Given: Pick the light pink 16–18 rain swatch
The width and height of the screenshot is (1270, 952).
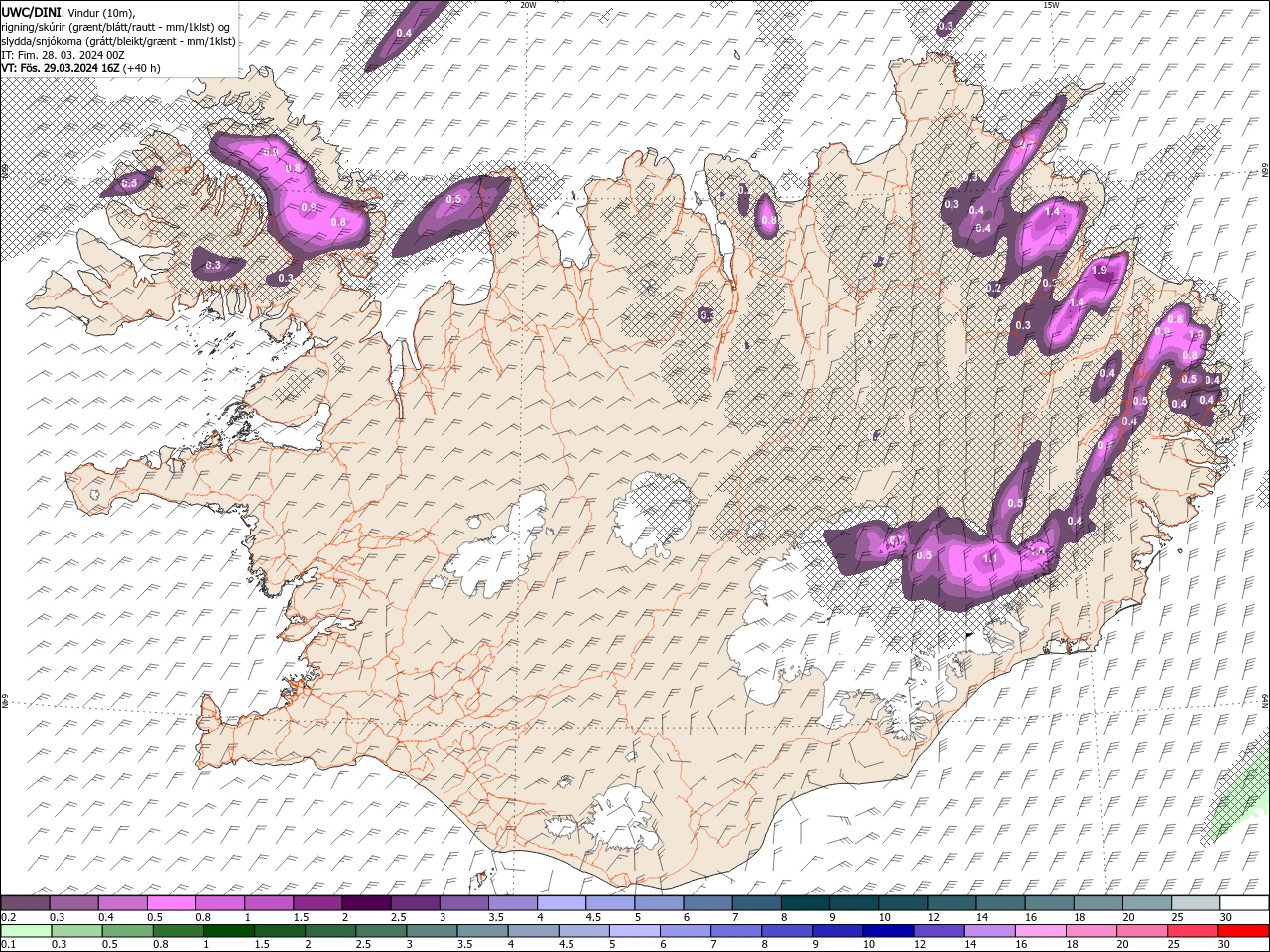Looking at the screenshot, I should pyautogui.click(x=1040, y=931).
